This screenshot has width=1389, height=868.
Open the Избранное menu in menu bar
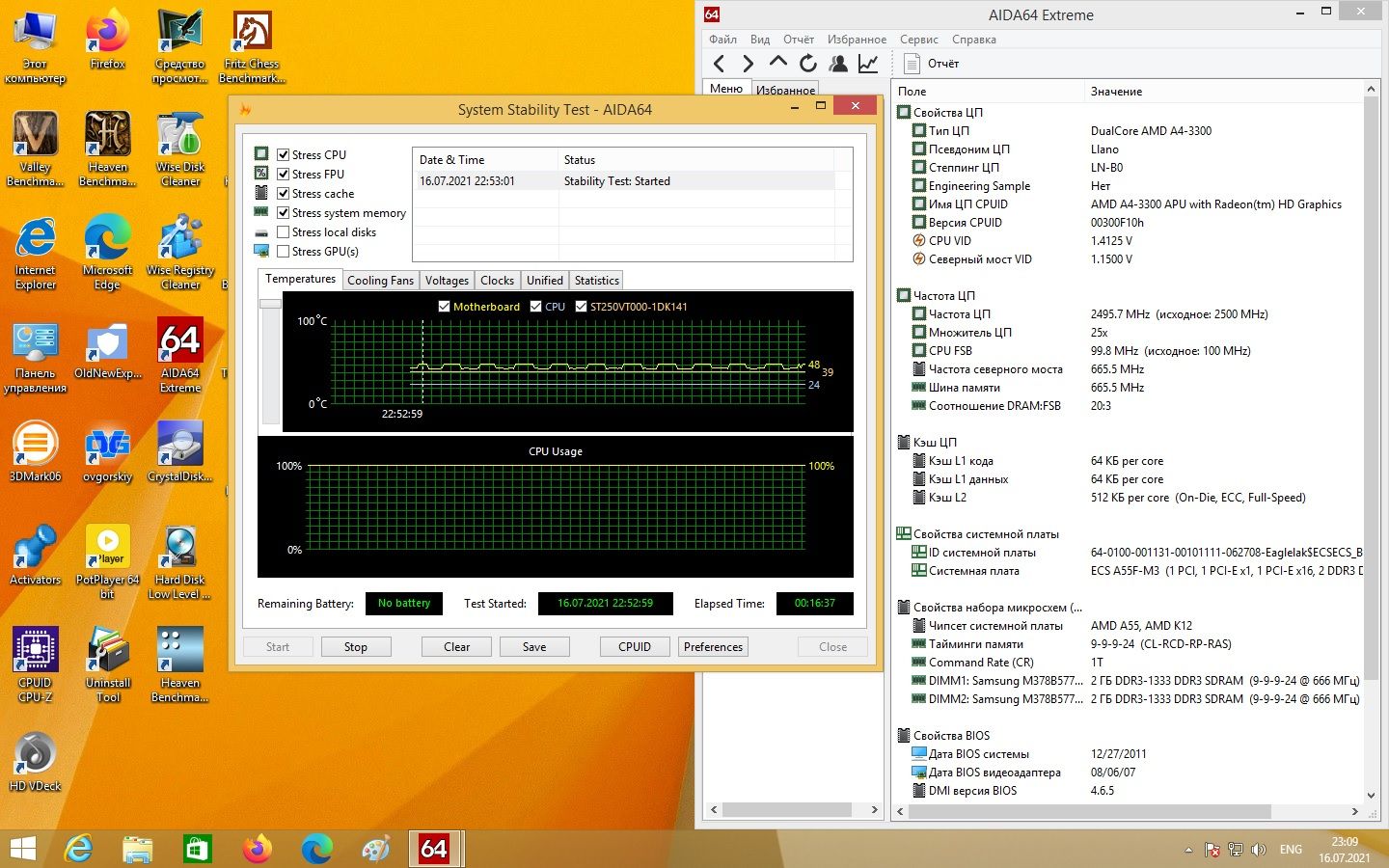tap(857, 40)
